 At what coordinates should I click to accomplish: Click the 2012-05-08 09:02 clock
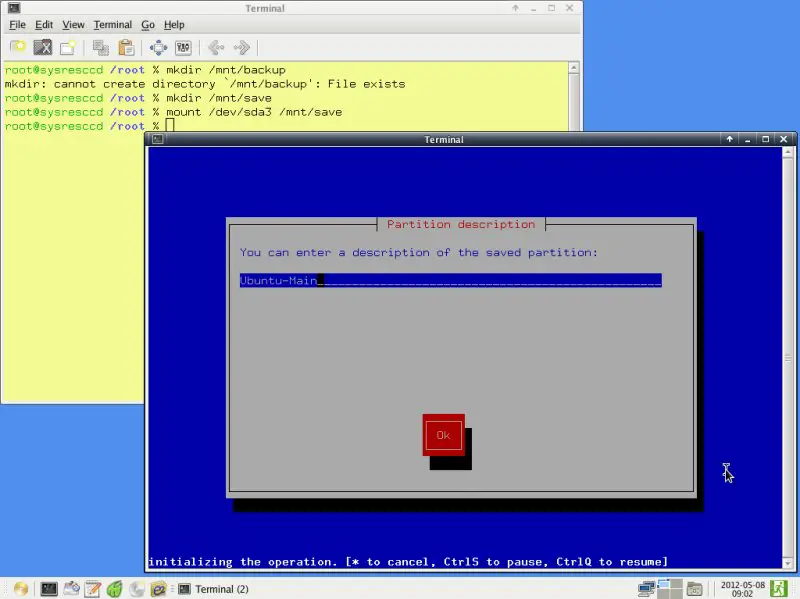click(742, 589)
